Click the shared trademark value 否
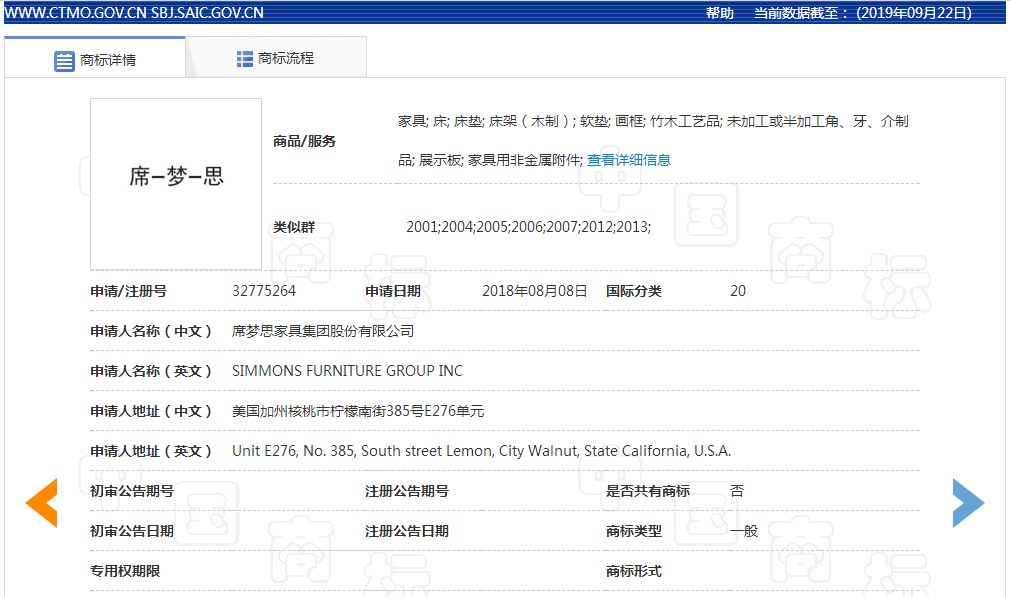 click(x=737, y=491)
